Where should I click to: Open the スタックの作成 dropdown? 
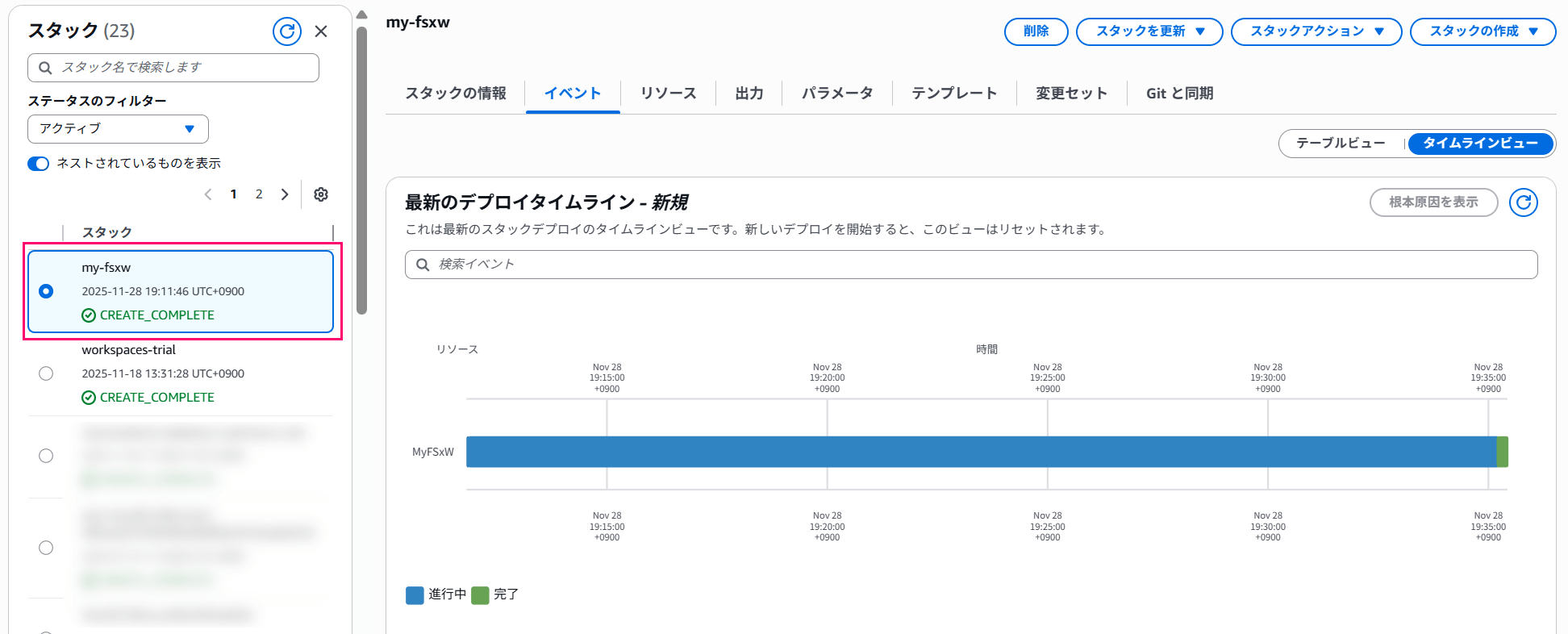[x=1483, y=31]
